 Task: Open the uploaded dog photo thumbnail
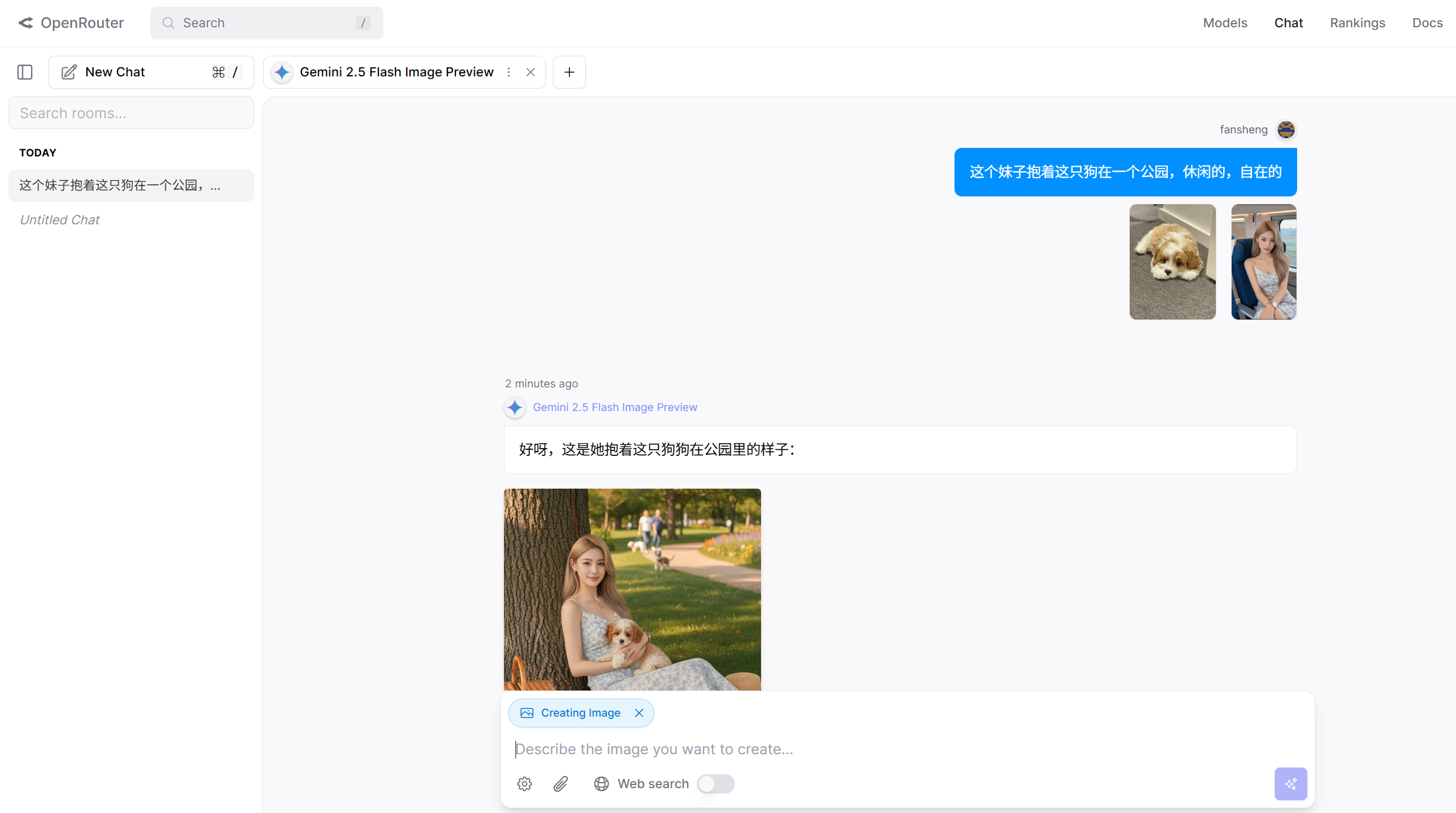tap(1172, 262)
